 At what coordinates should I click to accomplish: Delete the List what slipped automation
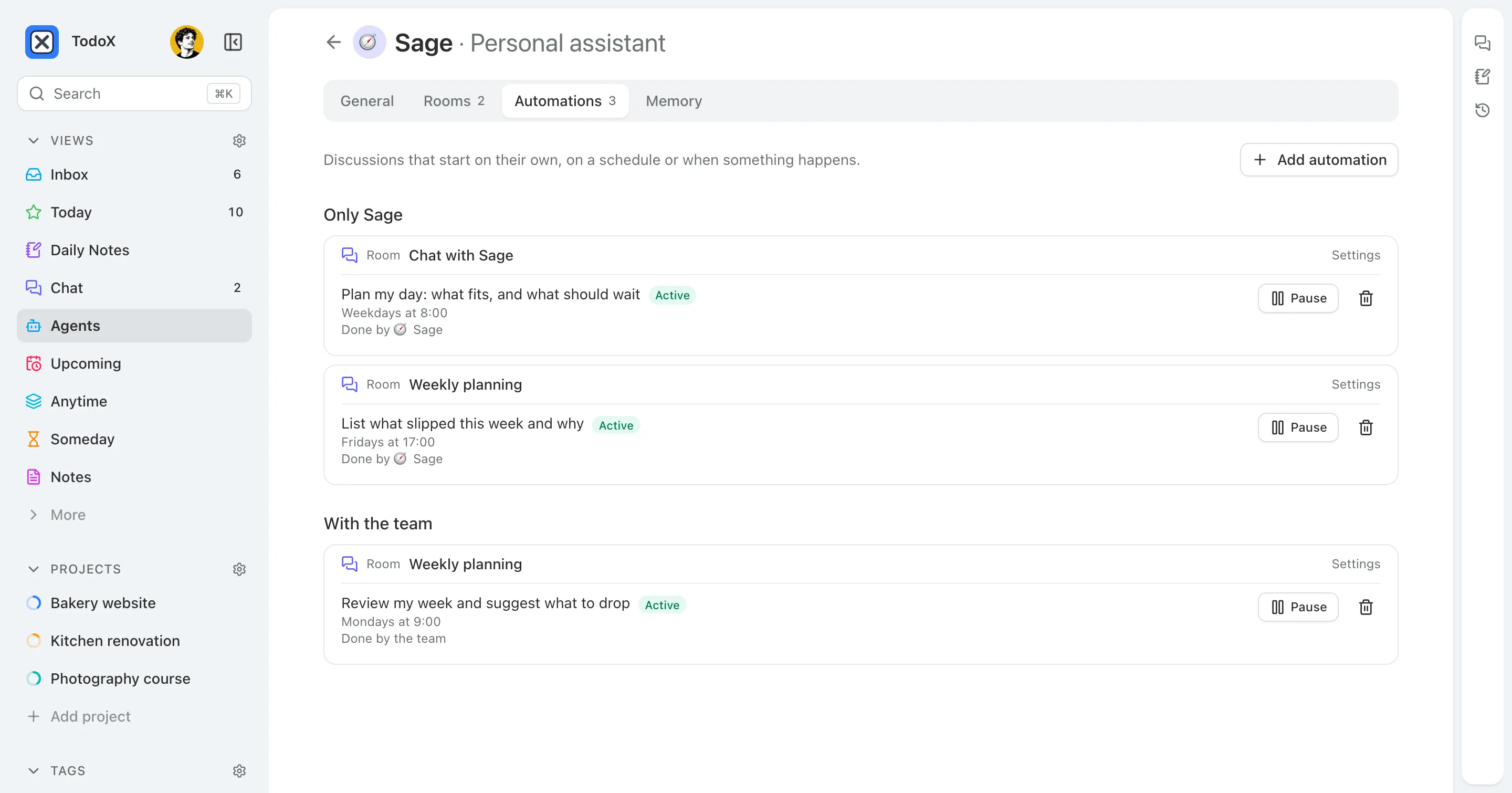(x=1366, y=427)
